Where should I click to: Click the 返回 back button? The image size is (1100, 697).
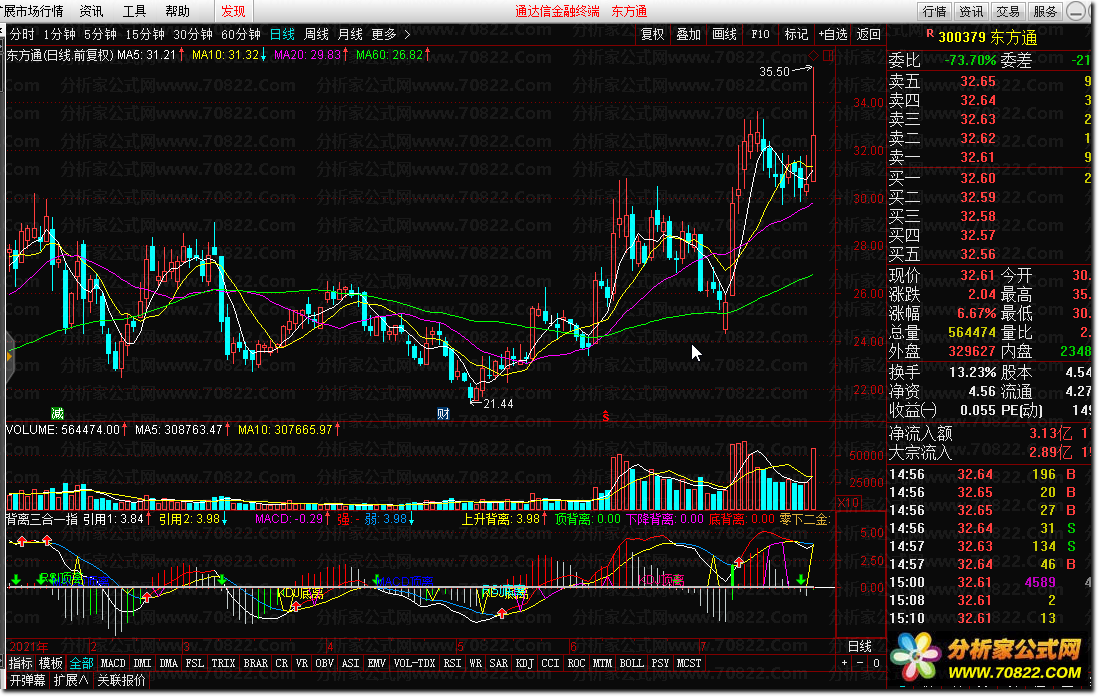click(x=868, y=34)
